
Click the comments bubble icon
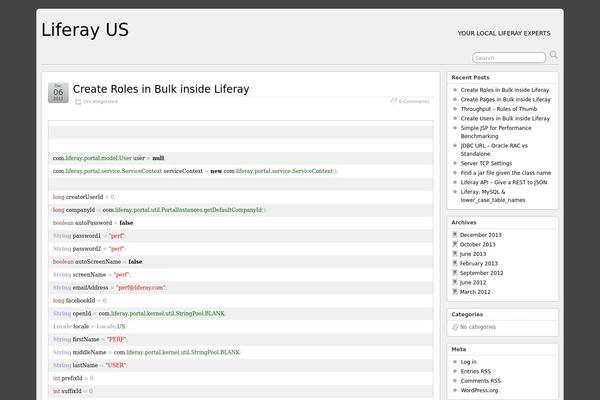tap(393, 101)
